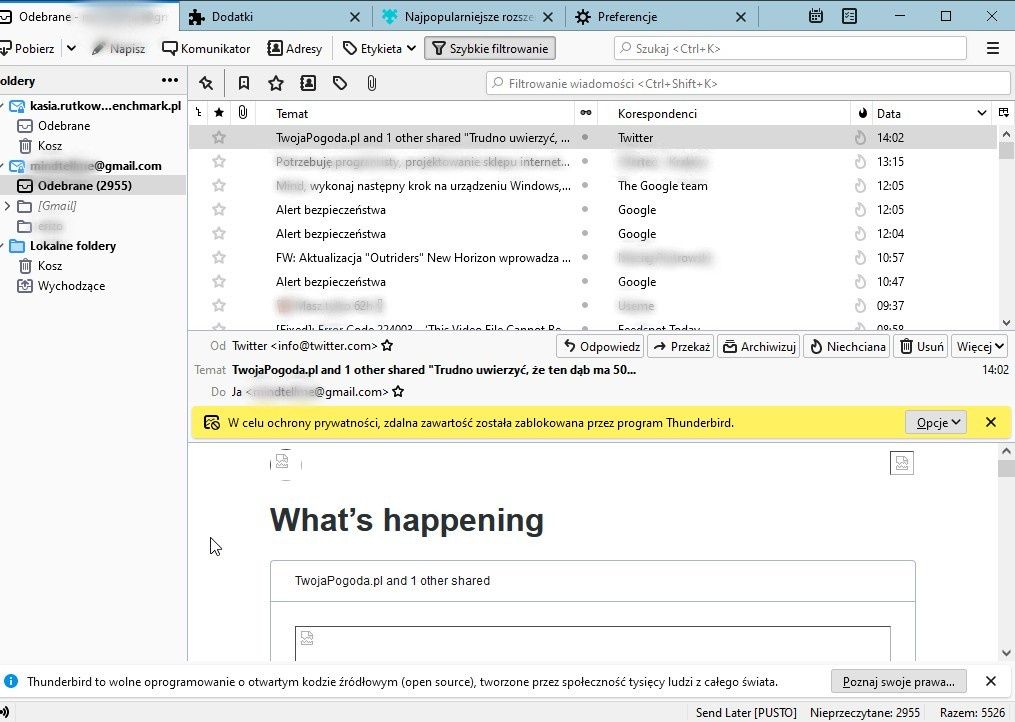The image size is (1015, 722).
Task: Mark FW: Aktualizacja Outriders message as junk
Action: point(860,258)
